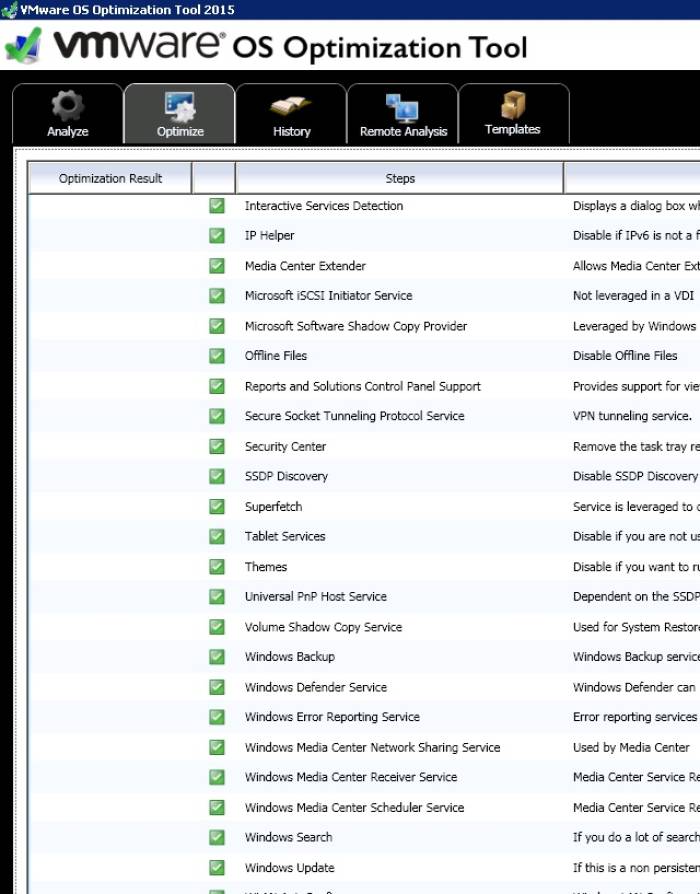Select 'Windows Error Reporting Service' step text
The height and width of the screenshot is (894, 700).
(x=332, y=717)
